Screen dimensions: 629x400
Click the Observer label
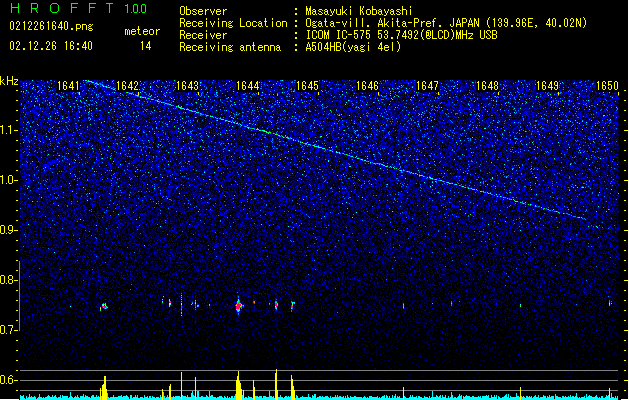pos(203,11)
